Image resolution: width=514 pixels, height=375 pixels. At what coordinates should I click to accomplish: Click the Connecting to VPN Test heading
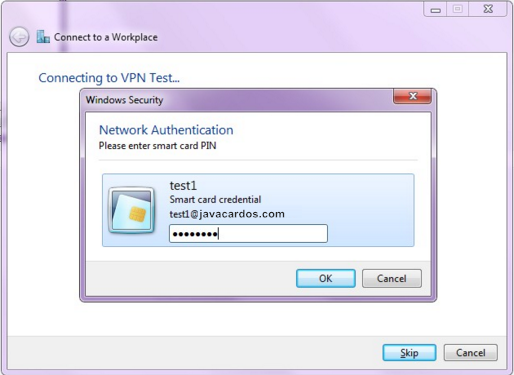coord(109,78)
